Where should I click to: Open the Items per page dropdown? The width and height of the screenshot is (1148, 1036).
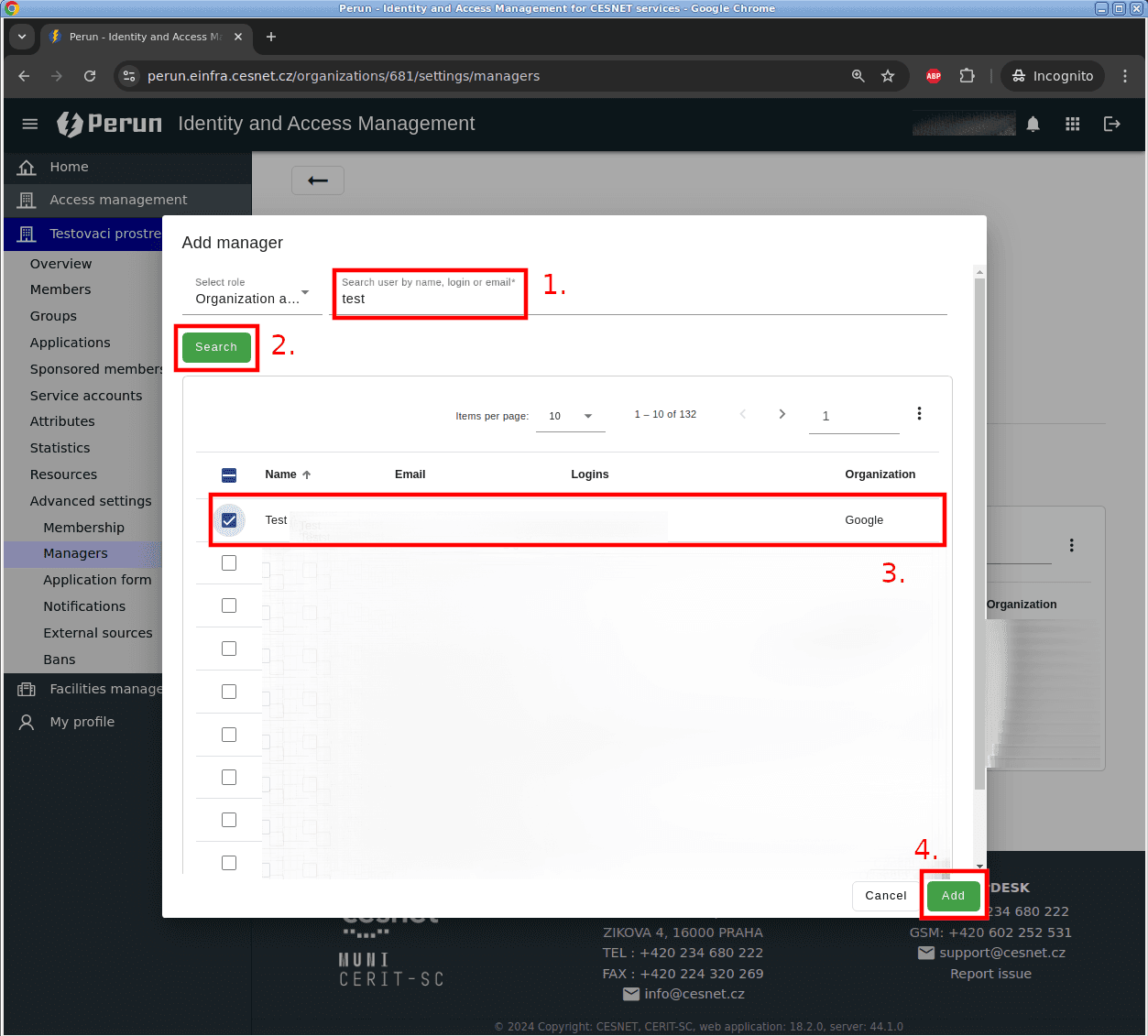coord(570,416)
